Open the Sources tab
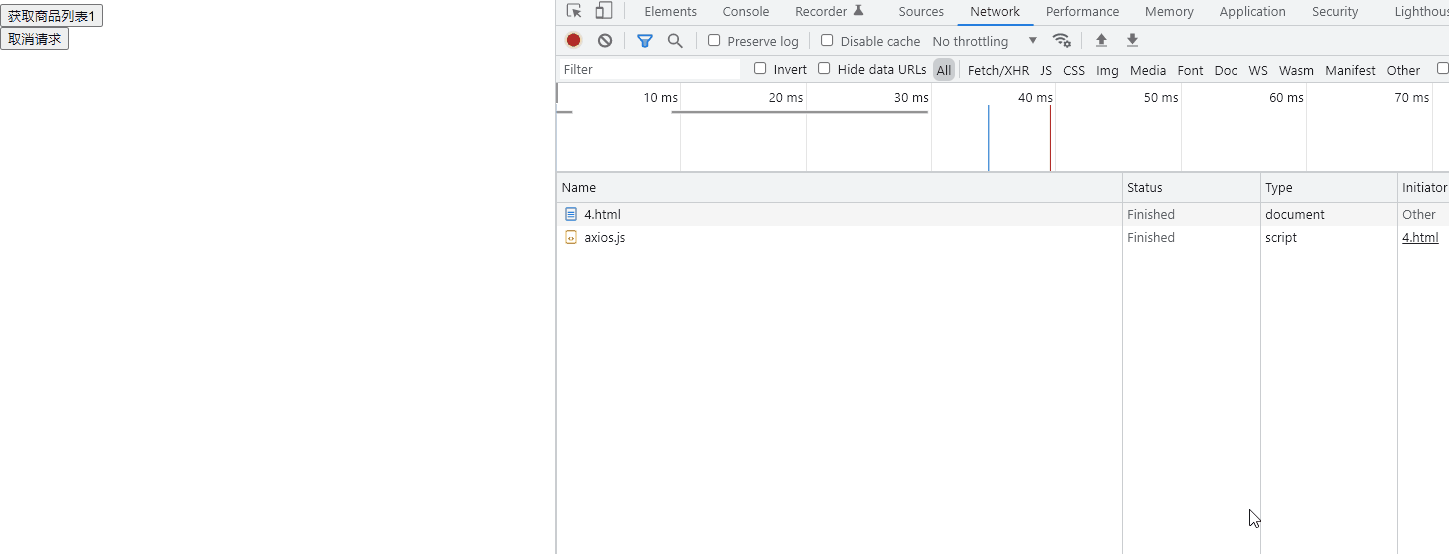Viewport: 1449px width, 554px height. pyautogui.click(x=921, y=12)
